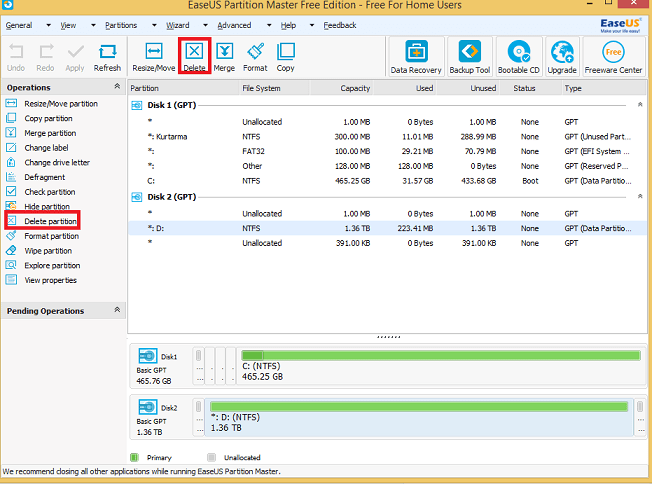
Task: Choose Hide partition operation
Action: 38,206
